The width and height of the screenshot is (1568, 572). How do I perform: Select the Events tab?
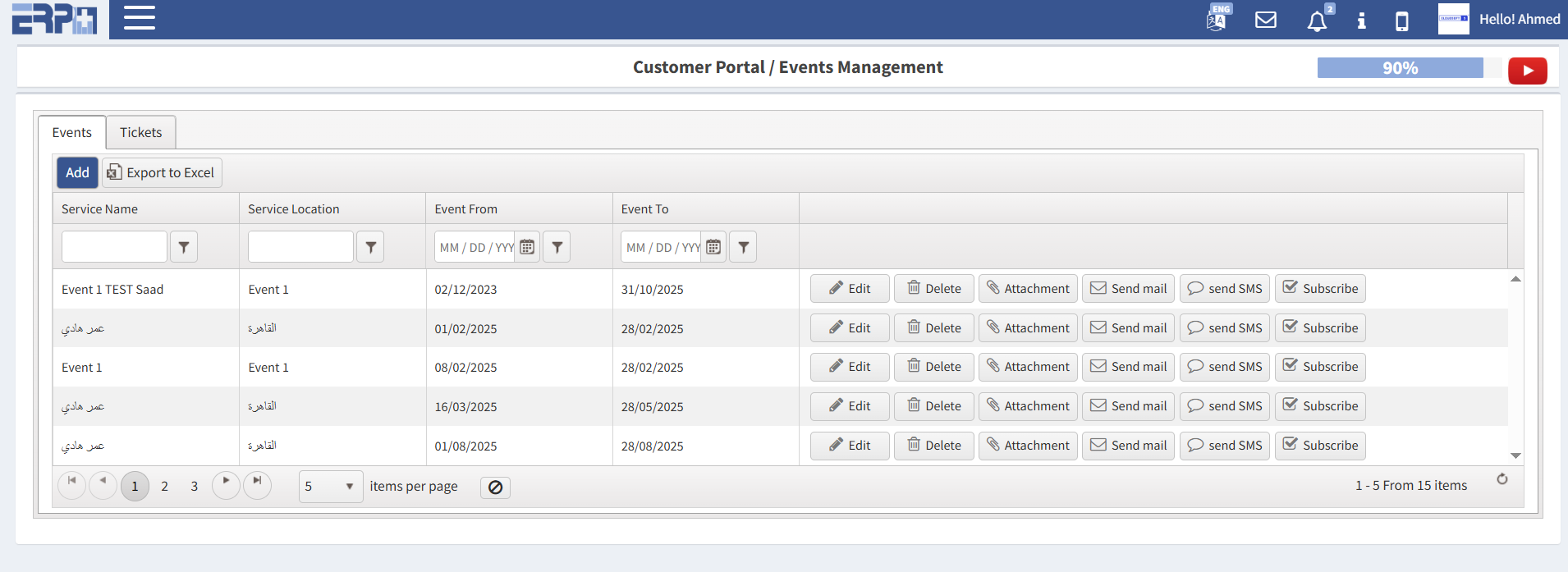click(72, 132)
